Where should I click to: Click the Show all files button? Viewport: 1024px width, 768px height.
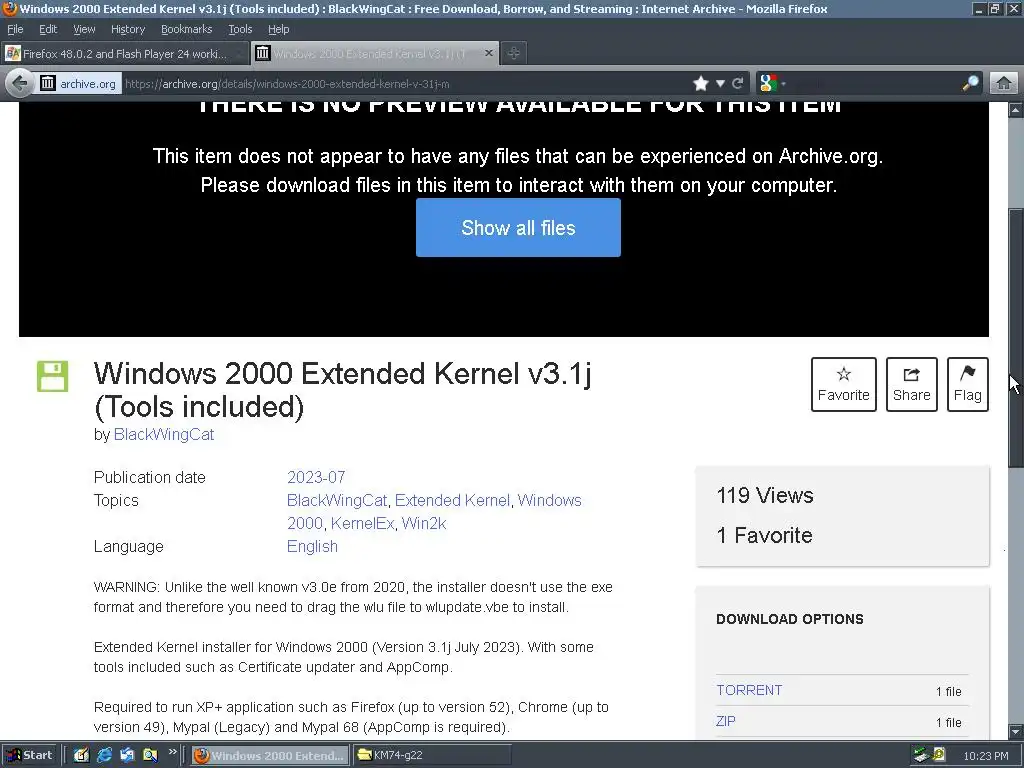(519, 227)
